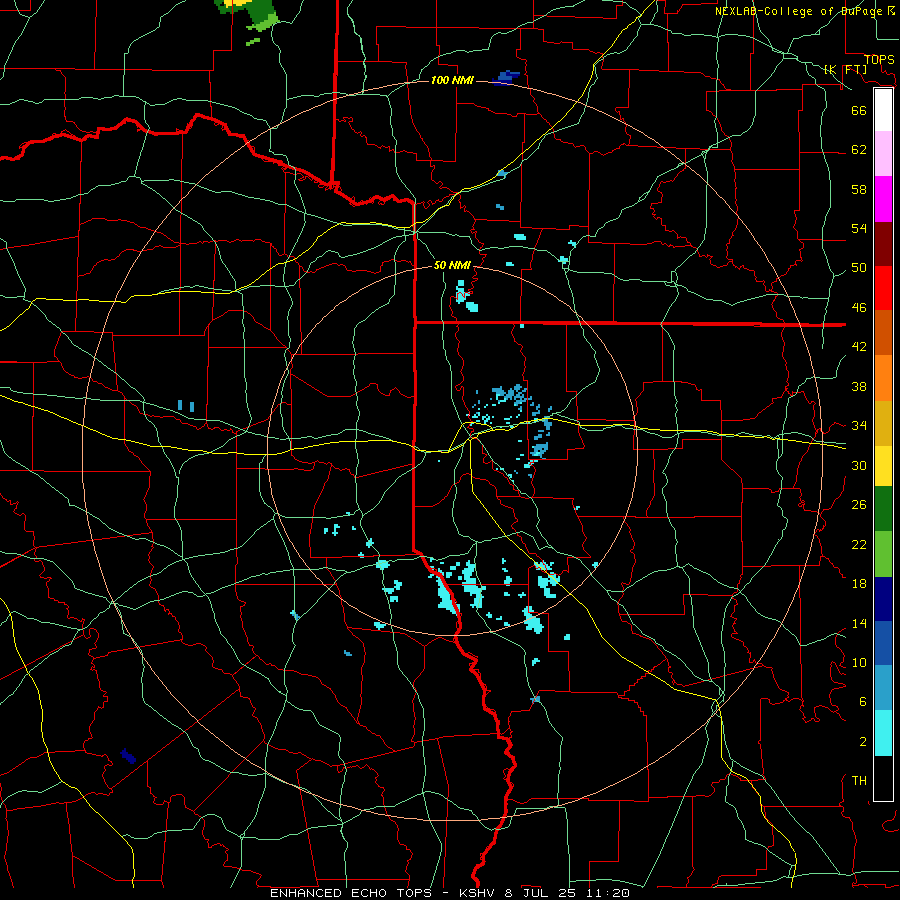Select the dark red legend band
The height and width of the screenshot is (900, 900).
(883, 243)
